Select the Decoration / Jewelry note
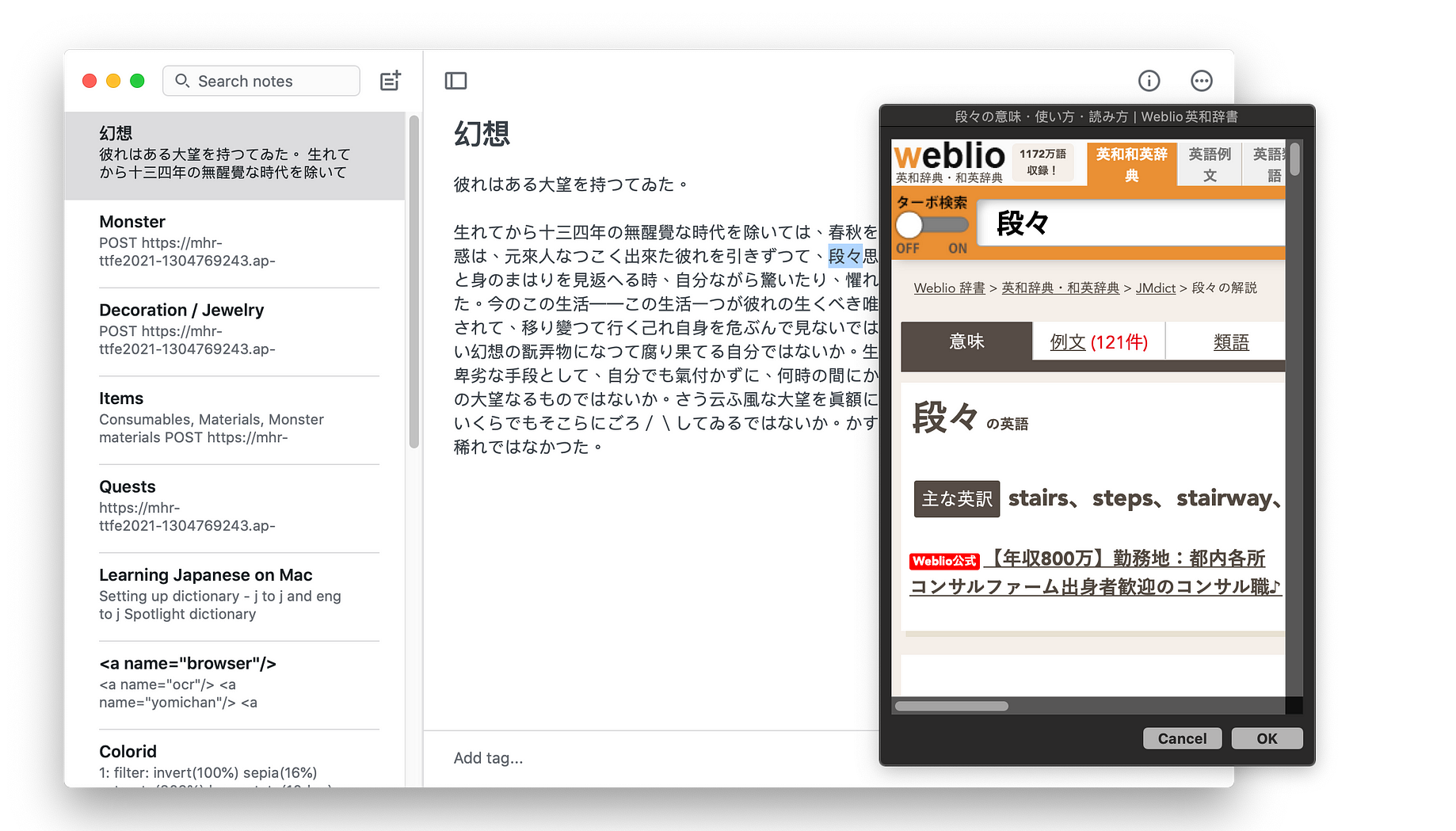This screenshot has height=831, width=1456. point(234,332)
